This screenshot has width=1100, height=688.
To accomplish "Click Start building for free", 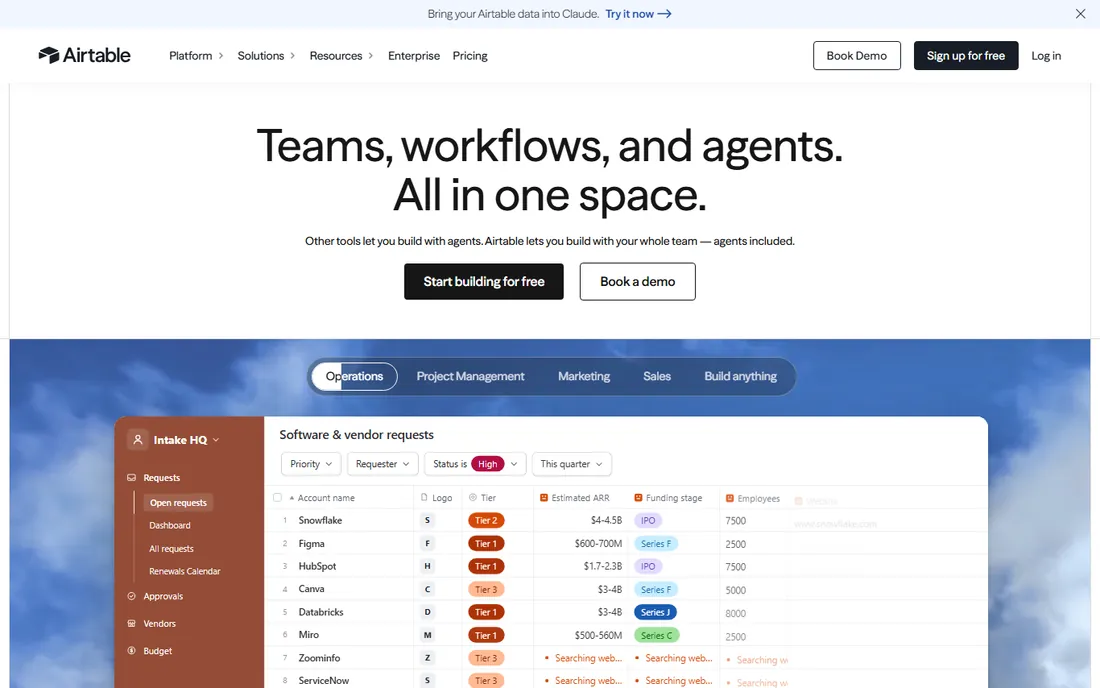I will tap(484, 281).
